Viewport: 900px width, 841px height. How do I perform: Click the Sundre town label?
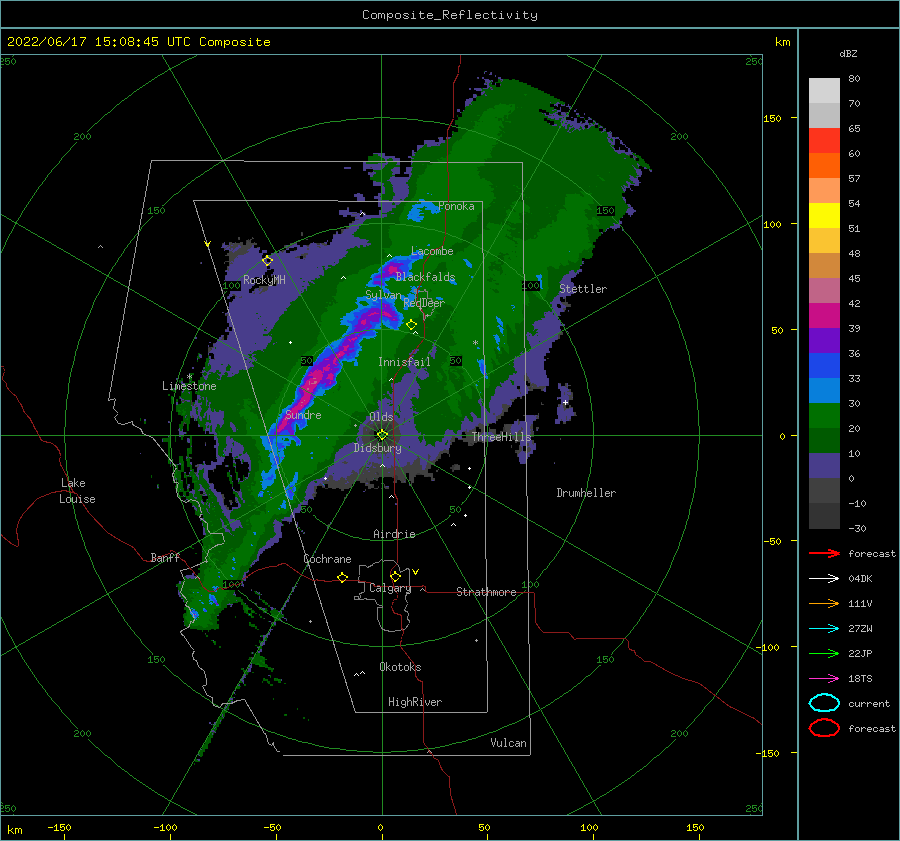[303, 415]
